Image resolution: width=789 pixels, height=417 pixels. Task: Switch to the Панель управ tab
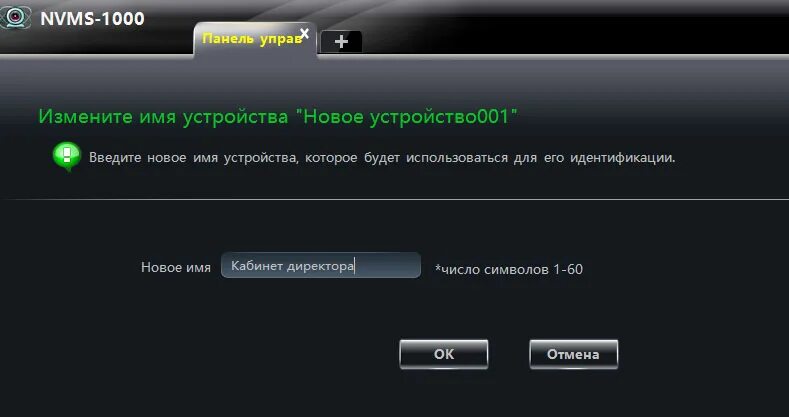[x=250, y=40]
